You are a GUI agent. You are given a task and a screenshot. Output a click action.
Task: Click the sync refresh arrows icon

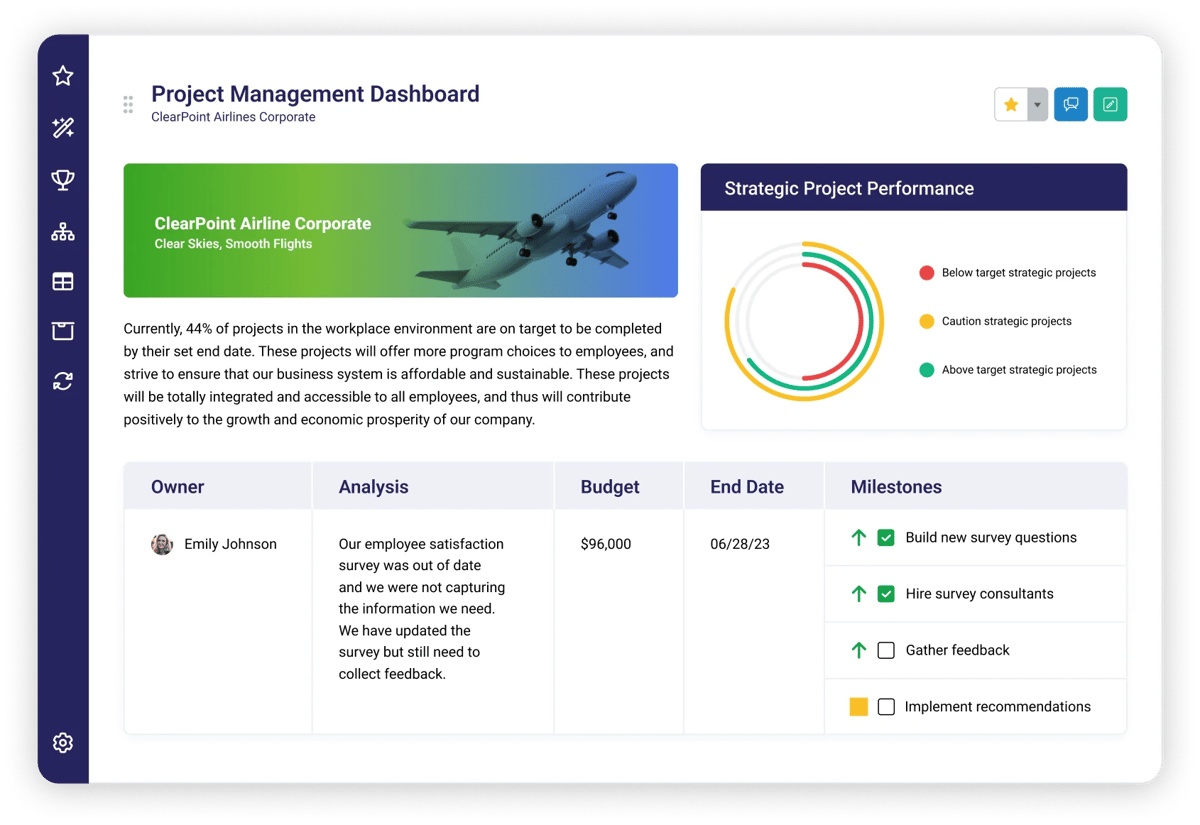63,381
